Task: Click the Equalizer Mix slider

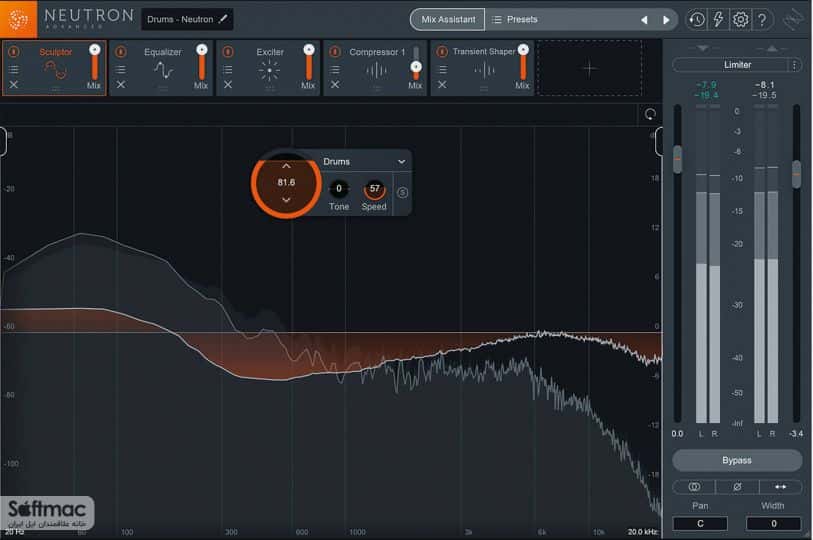Action: 202,62
